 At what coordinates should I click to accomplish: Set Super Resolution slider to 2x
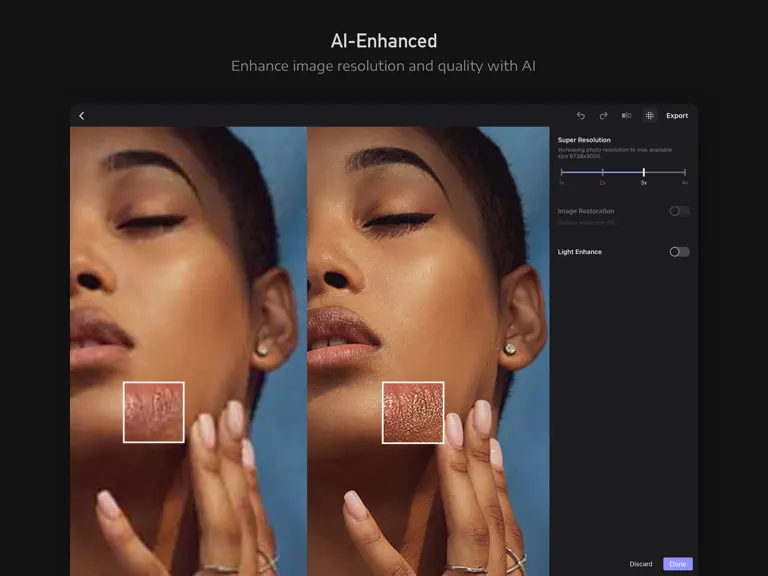(x=602, y=172)
